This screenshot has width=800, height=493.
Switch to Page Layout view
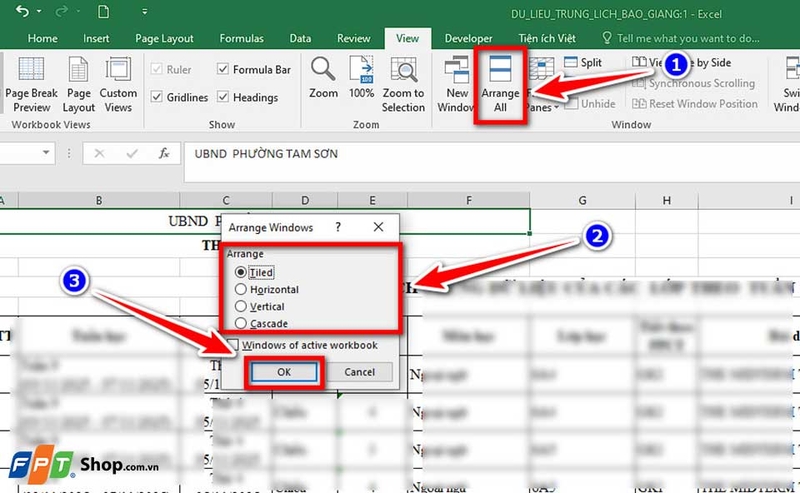pyautogui.click(x=79, y=85)
